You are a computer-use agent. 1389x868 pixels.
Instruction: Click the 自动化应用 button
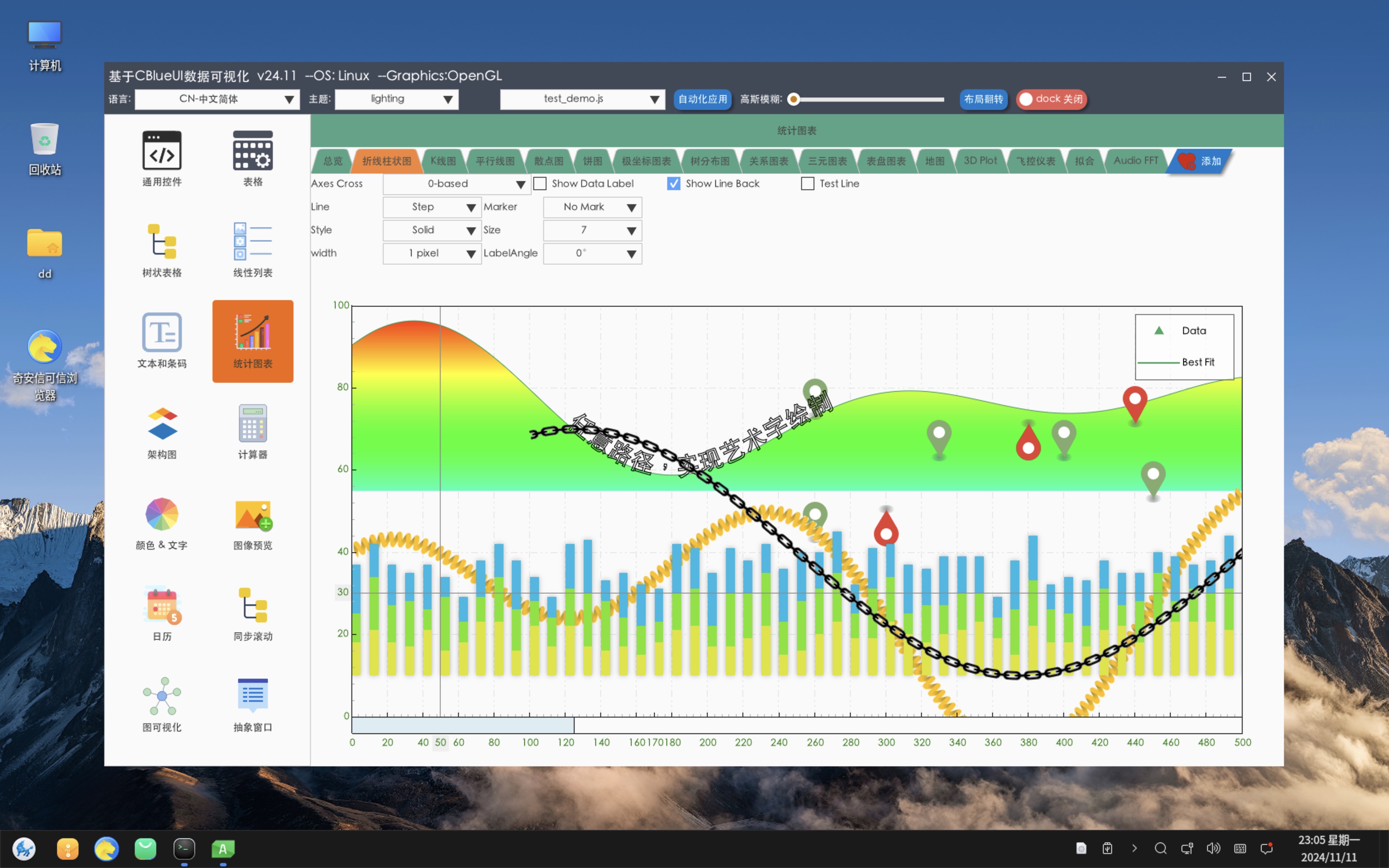(x=702, y=99)
